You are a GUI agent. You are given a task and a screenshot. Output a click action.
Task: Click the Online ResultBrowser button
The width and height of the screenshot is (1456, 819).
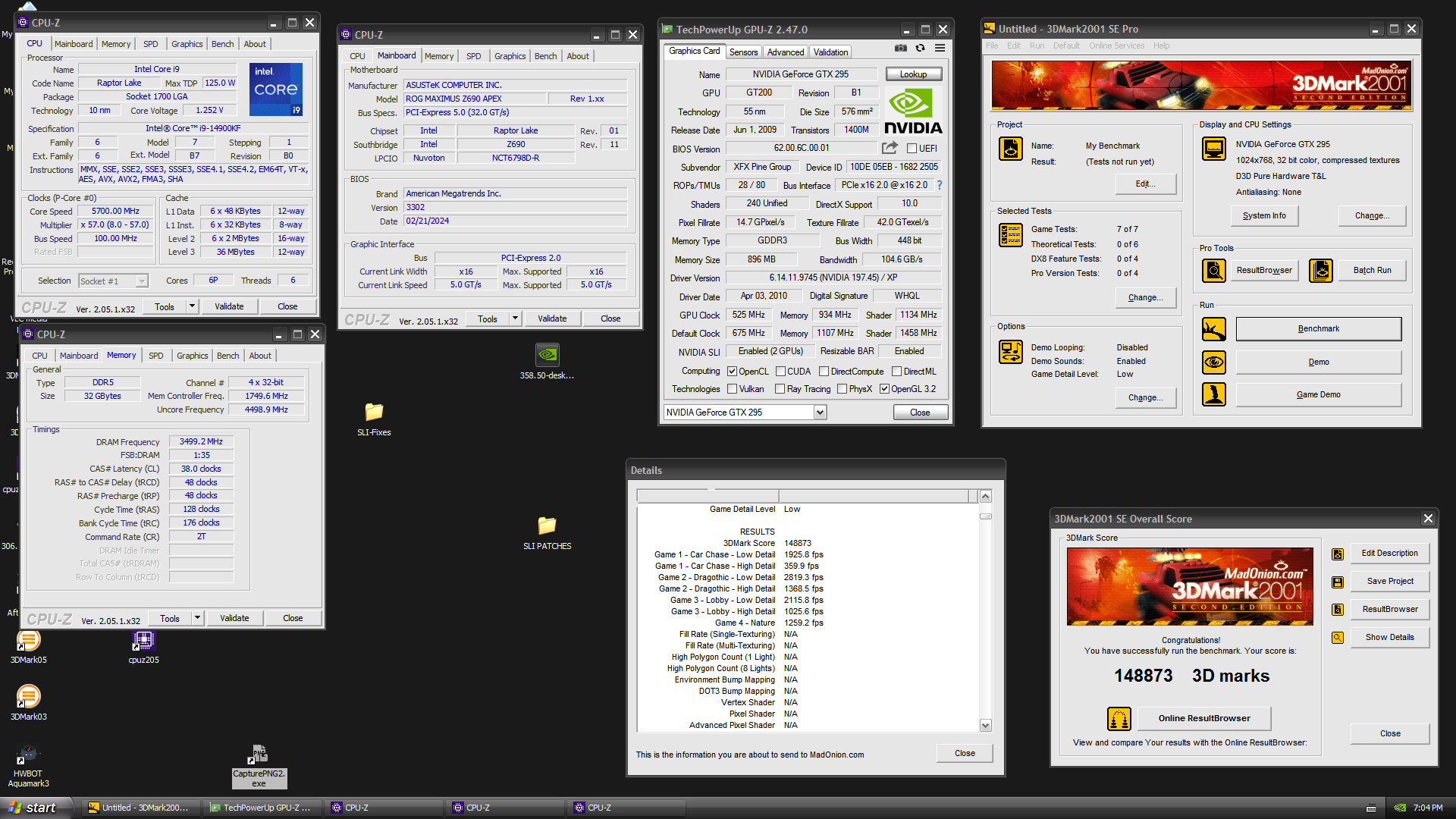coord(1203,718)
